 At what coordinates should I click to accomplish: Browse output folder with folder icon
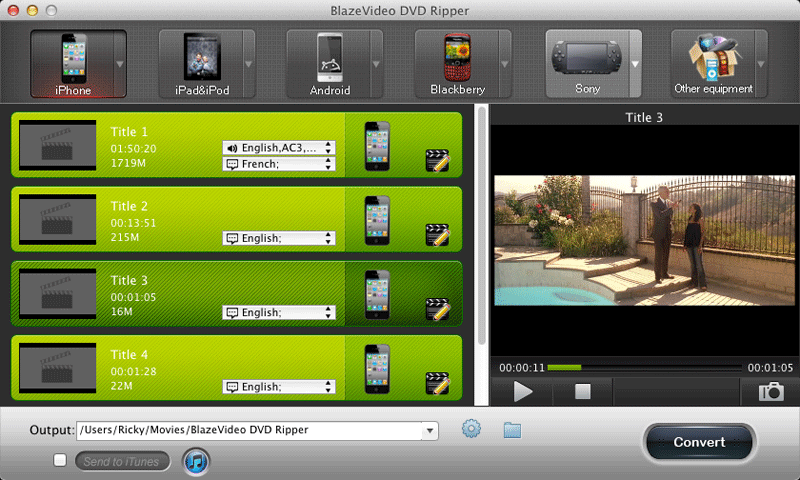click(x=512, y=430)
